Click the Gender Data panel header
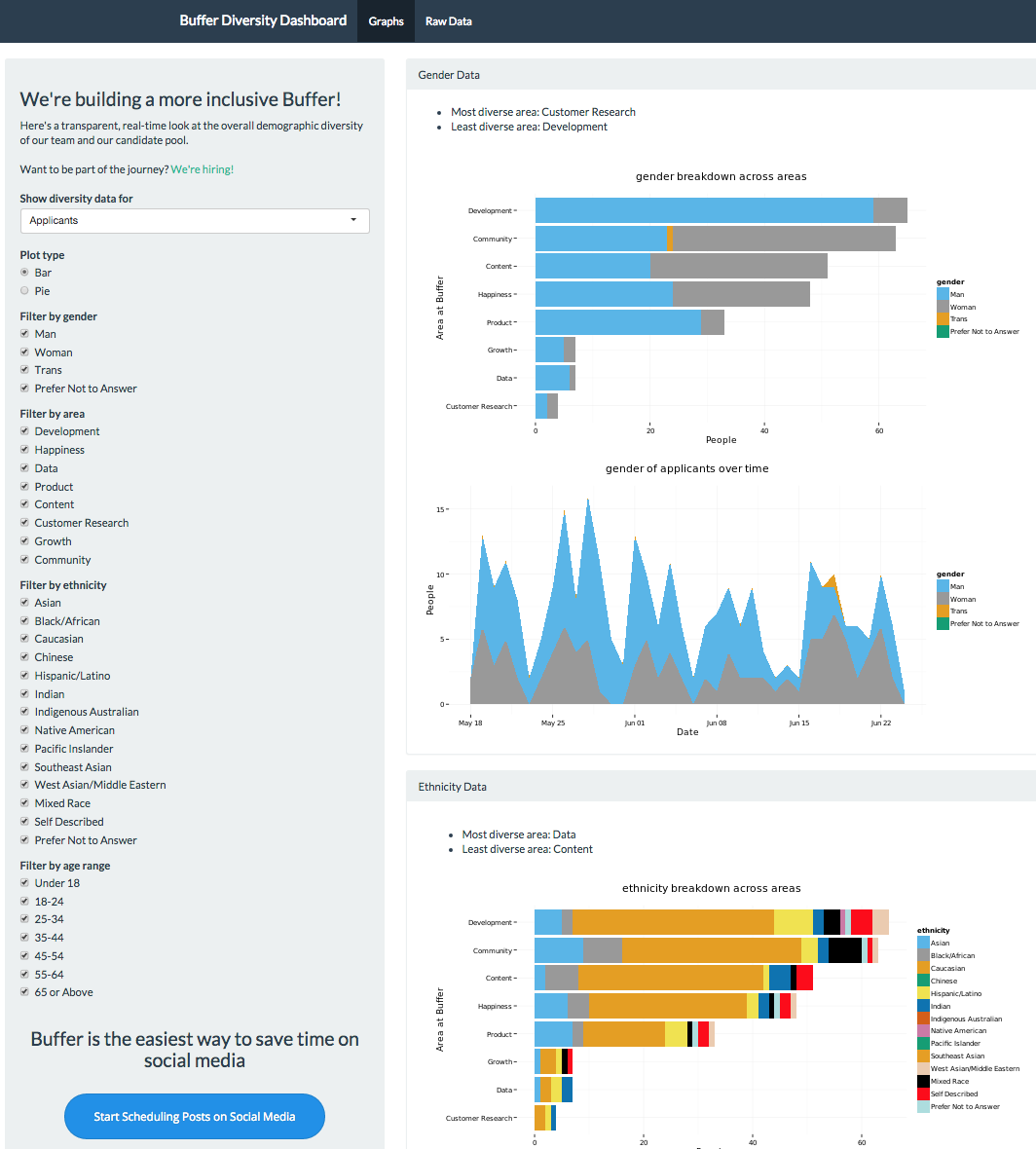This screenshot has width=1036, height=1149. click(x=721, y=75)
